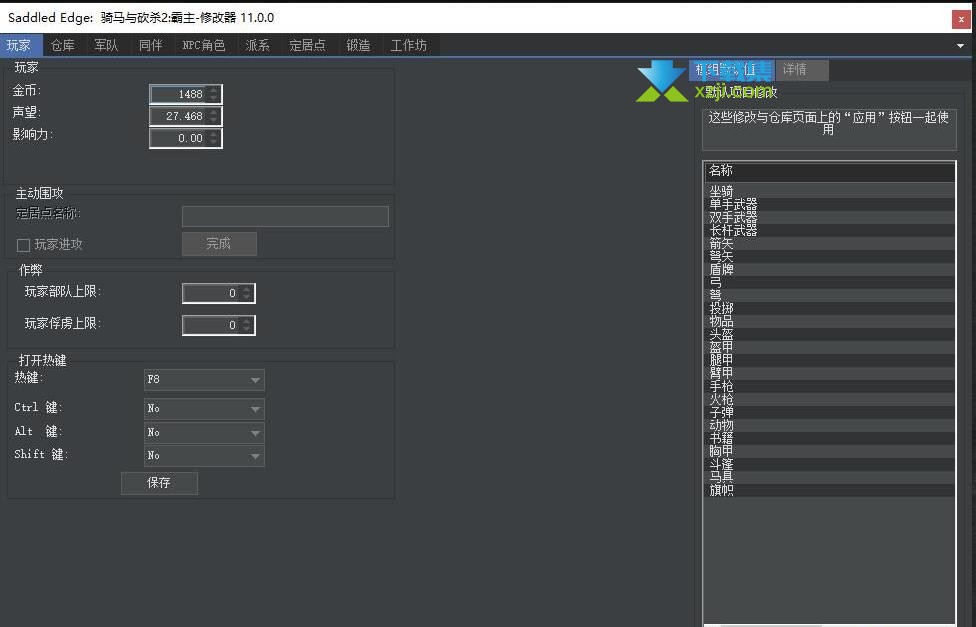Image resolution: width=976 pixels, height=627 pixels.
Task: Open the 军队 tab
Action: 106,45
